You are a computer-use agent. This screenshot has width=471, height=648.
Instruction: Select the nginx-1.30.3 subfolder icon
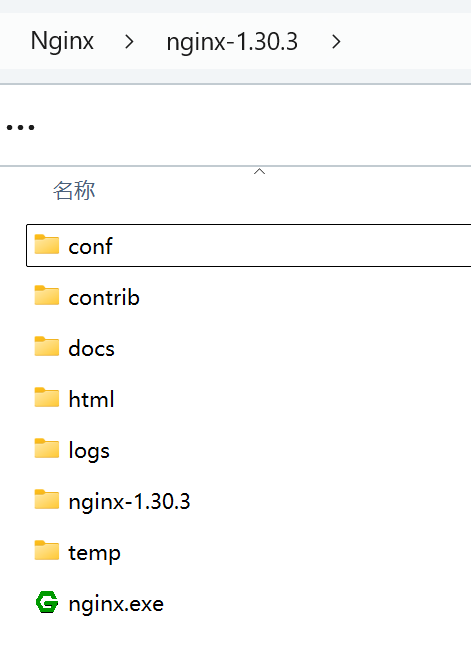pyautogui.click(x=47, y=500)
